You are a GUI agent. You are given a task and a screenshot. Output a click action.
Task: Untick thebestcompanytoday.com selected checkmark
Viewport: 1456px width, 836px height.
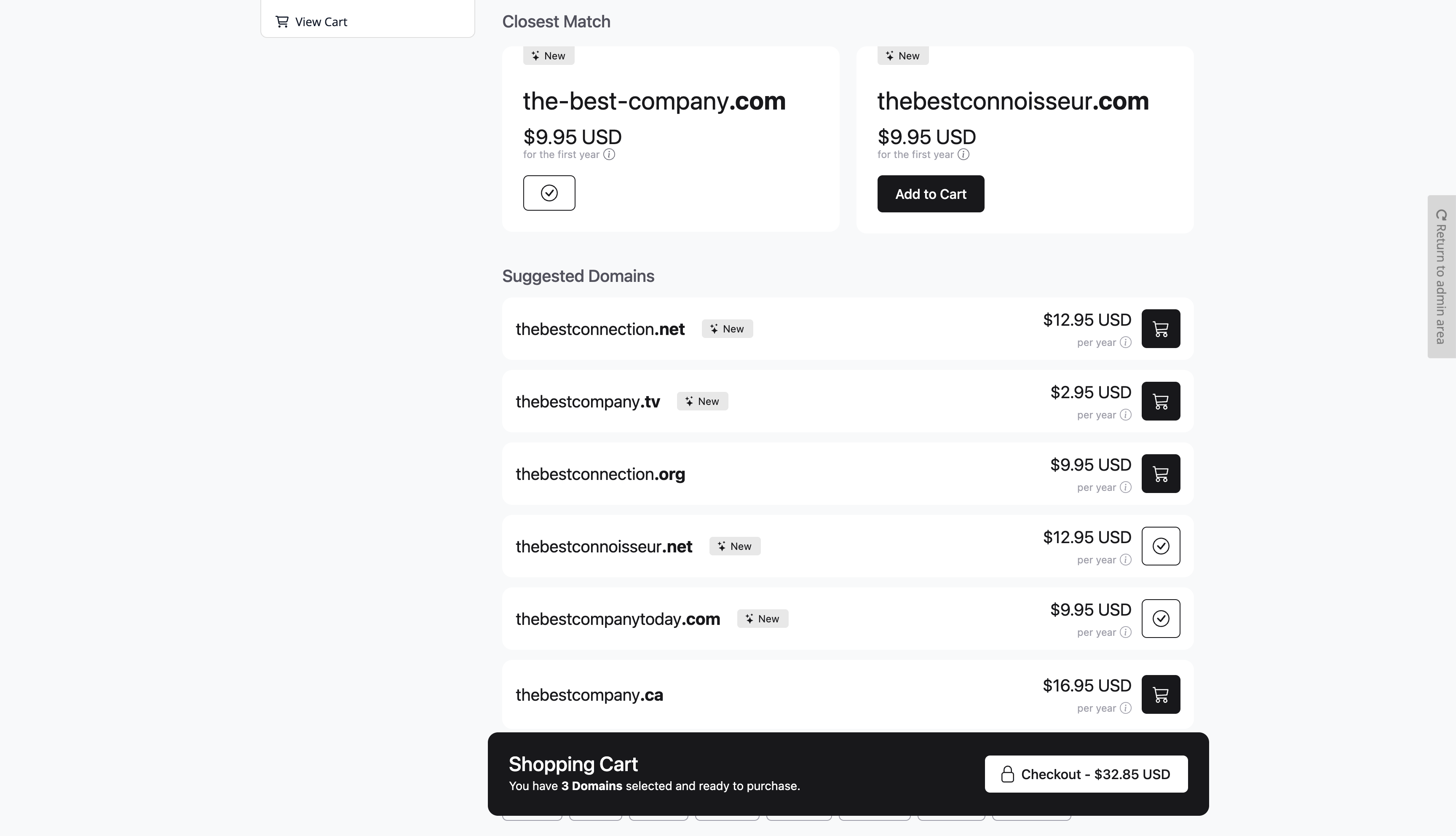click(x=1160, y=619)
